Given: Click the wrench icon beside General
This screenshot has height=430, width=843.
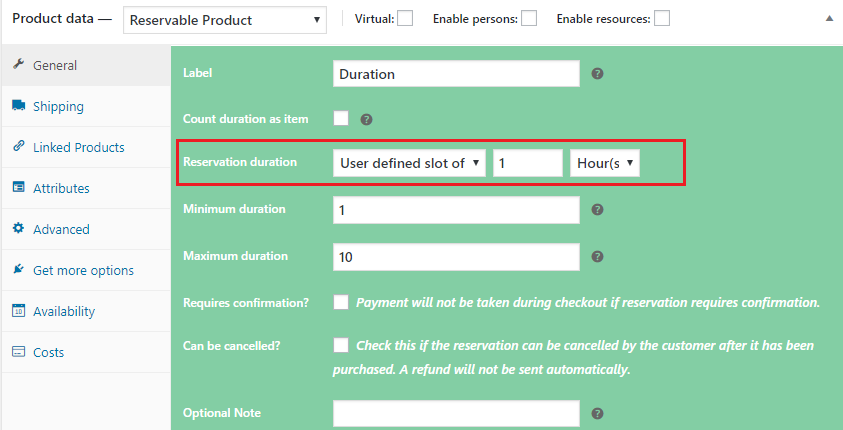Looking at the screenshot, I should tap(18, 65).
